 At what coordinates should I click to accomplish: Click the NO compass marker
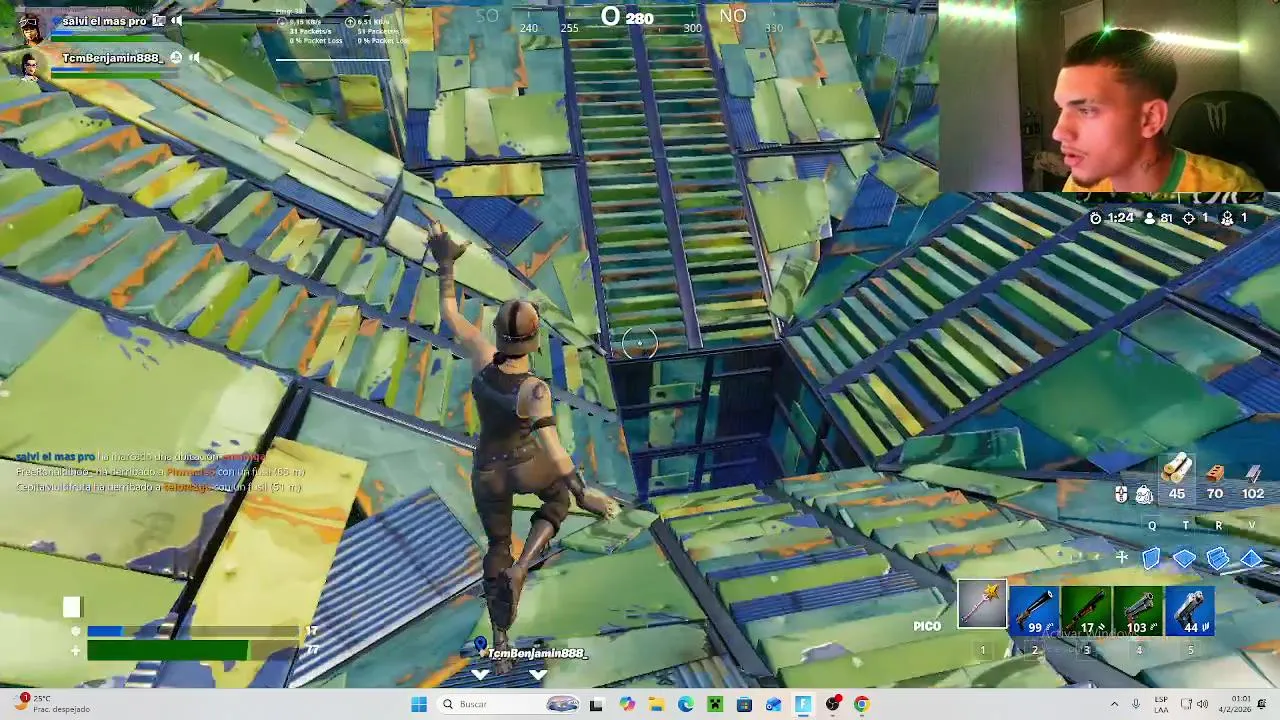733,16
